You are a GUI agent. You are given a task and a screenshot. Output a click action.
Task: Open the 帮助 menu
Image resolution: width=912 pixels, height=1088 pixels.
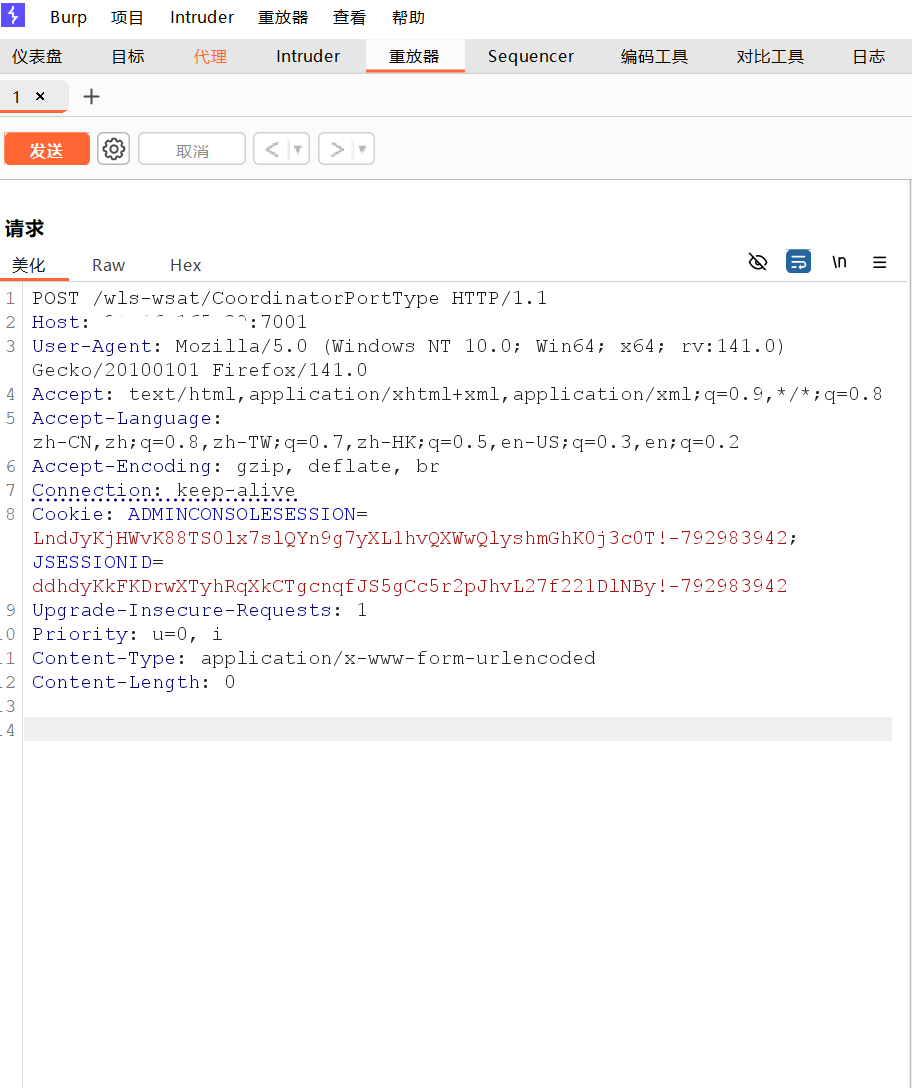(408, 17)
